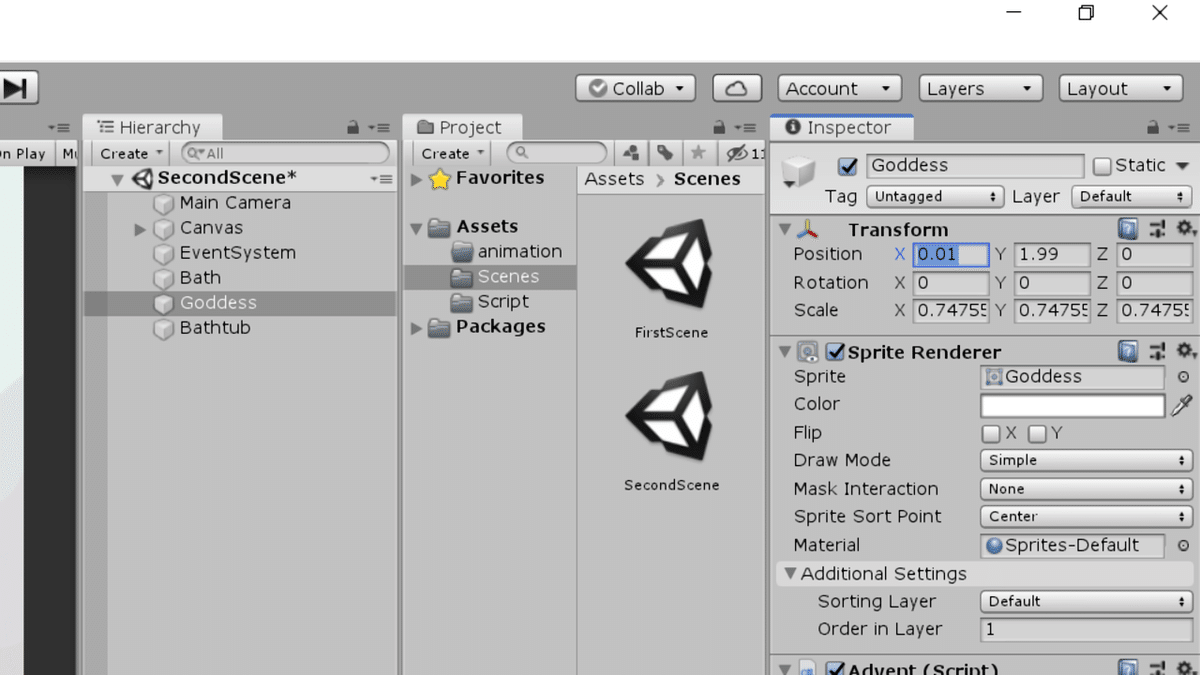
Task: Toggle the Static checkbox
Action: pyautogui.click(x=1102, y=166)
